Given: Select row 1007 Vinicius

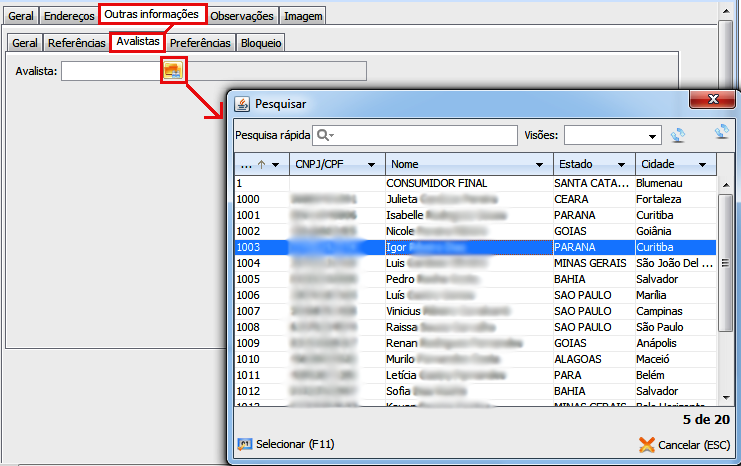Looking at the screenshot, I should (x=475, y=311).
